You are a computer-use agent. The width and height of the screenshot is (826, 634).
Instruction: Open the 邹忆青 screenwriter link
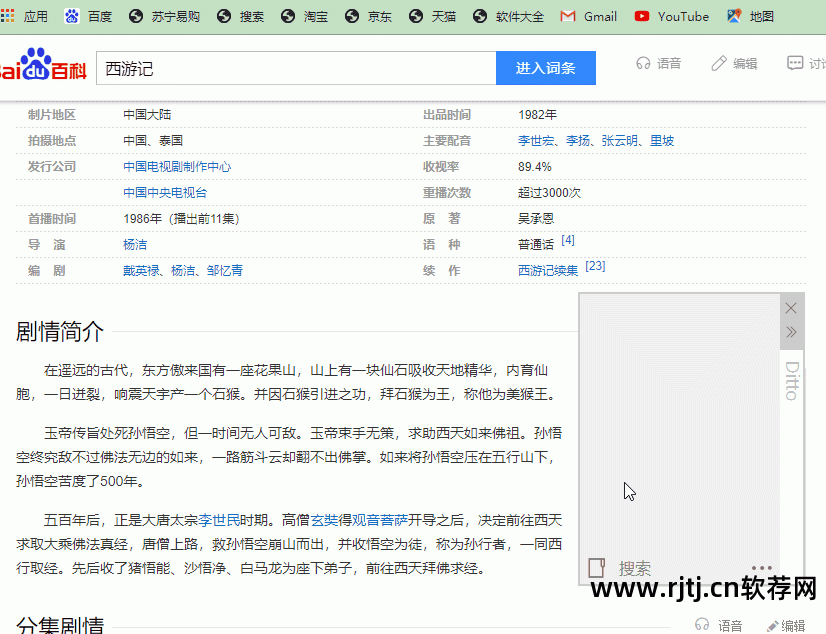(x=225, y=271)
